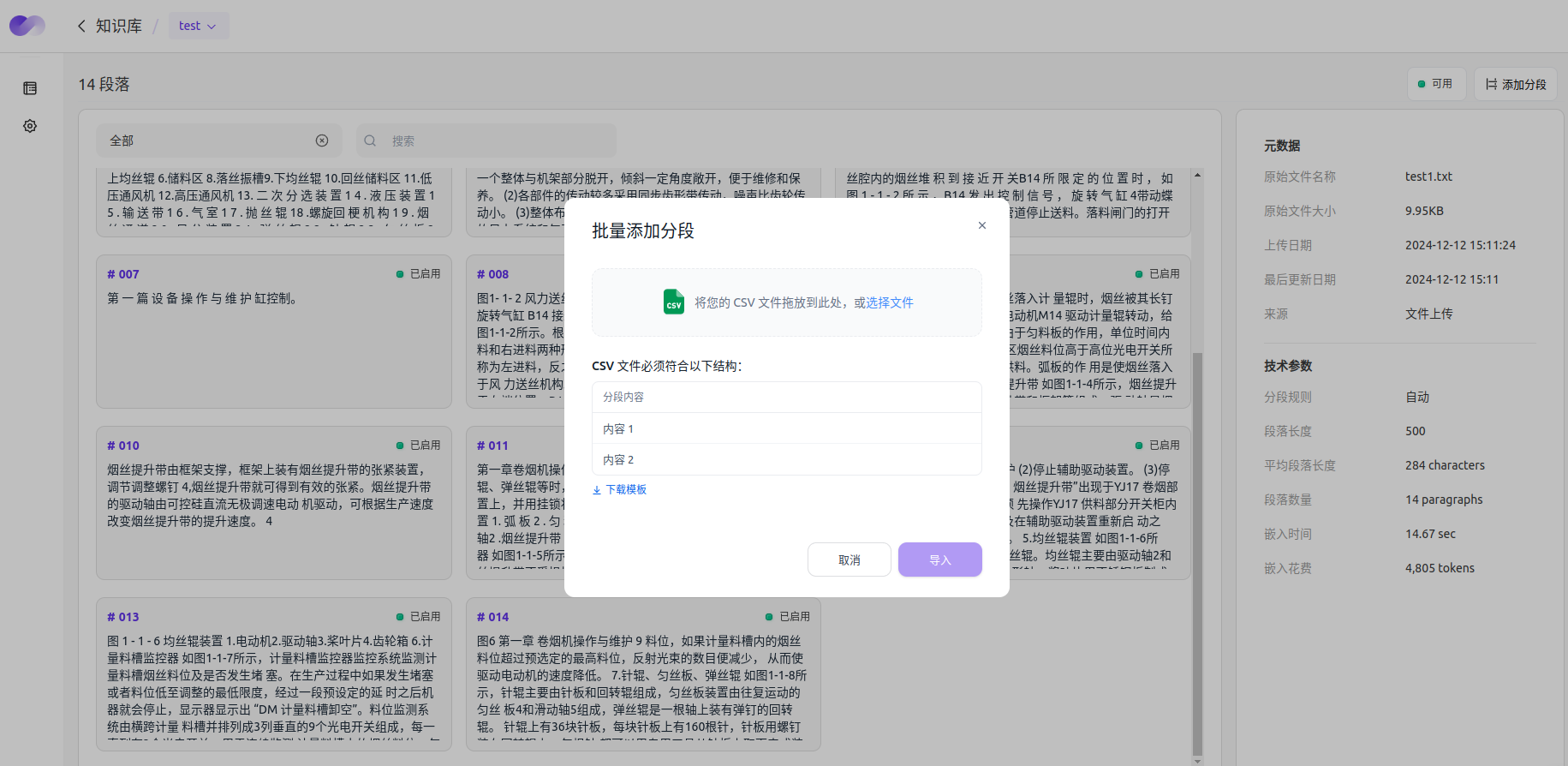The width and height of the screenshot is (1568, 766).
Task: Click 已启用 status on segment 014
Action: click(787, 617)
